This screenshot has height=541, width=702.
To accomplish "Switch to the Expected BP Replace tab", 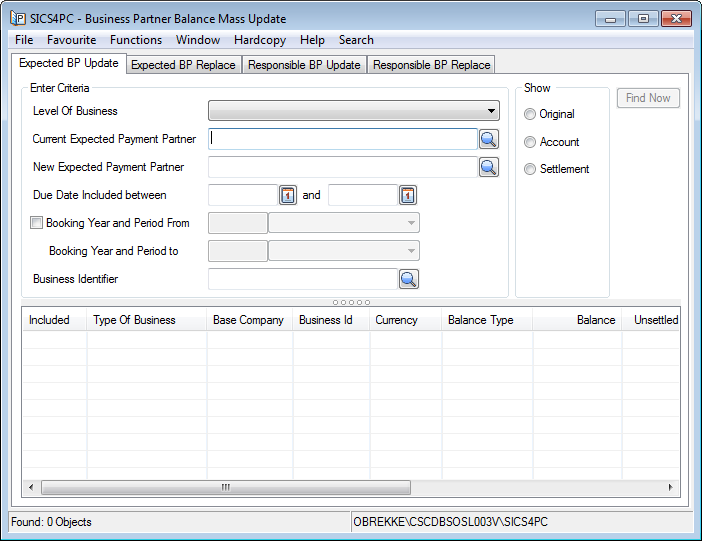I will tap(183, 65).
